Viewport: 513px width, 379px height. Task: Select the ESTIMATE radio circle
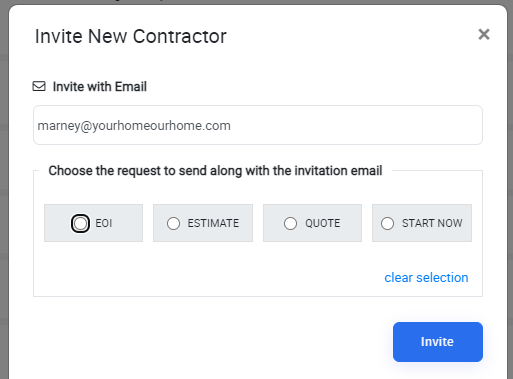click(173, 223)
